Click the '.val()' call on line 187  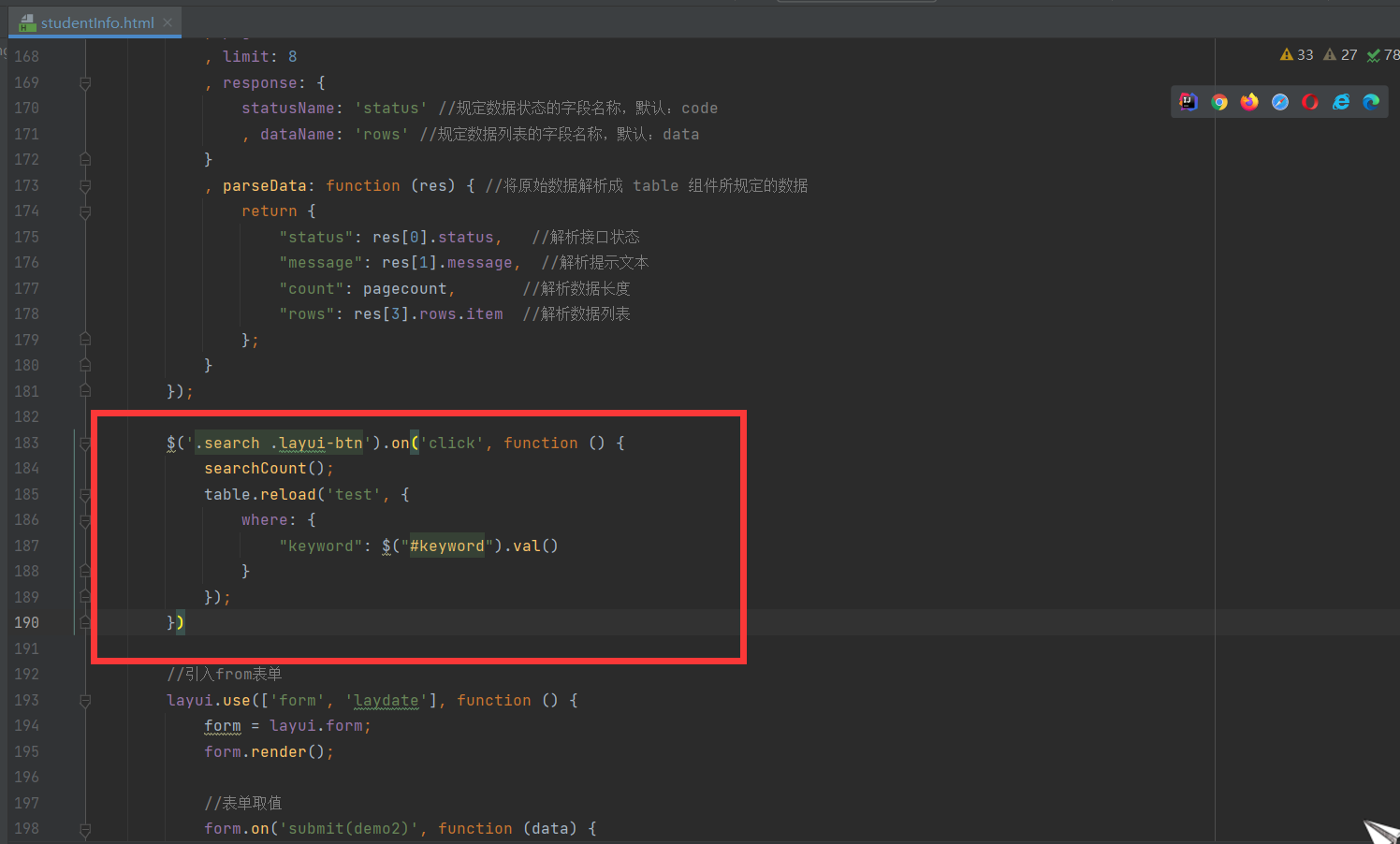click(531, 546)
